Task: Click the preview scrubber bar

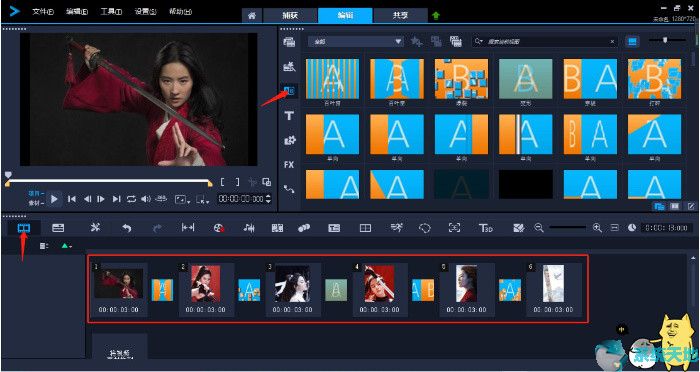Action: point(109,180)
